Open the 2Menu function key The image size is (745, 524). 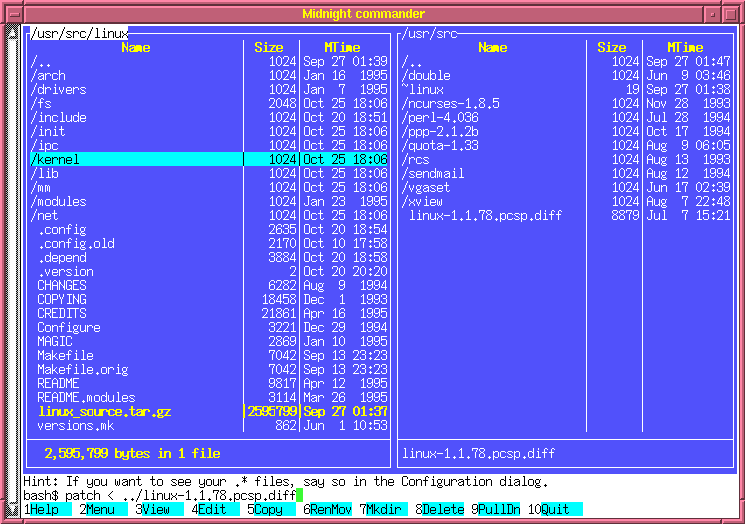(103, 509)
